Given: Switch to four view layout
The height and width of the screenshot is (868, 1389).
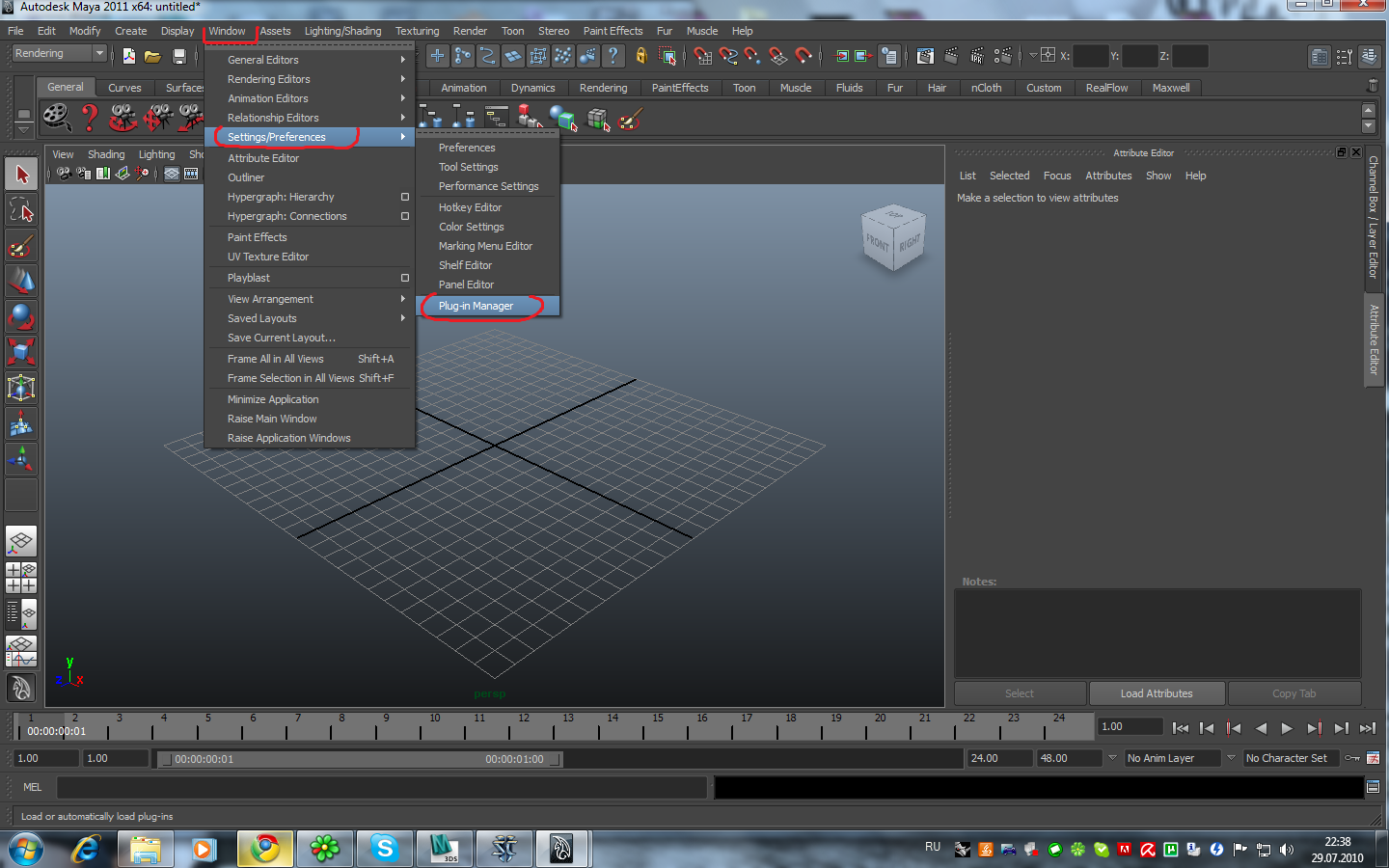Looking at the screenshot, I should click(x=21, y=577).
